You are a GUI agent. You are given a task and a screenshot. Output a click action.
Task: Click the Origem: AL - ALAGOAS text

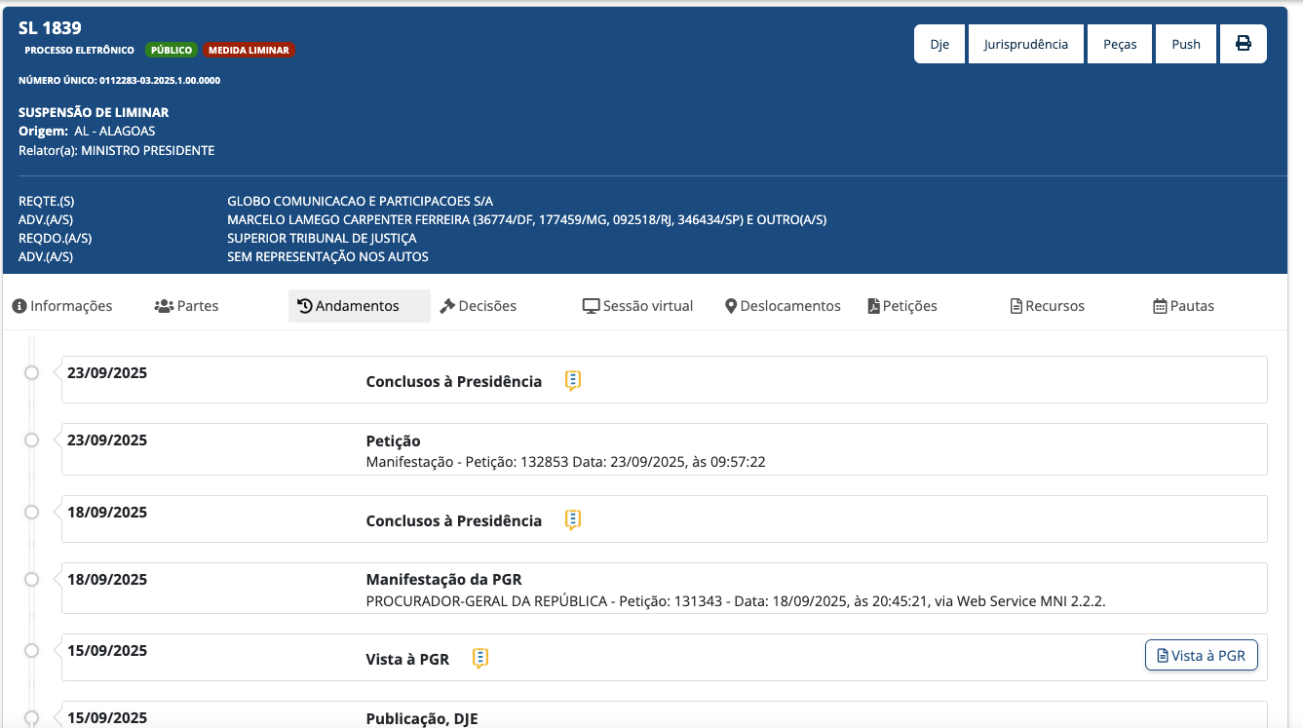[x=87, y=131]
